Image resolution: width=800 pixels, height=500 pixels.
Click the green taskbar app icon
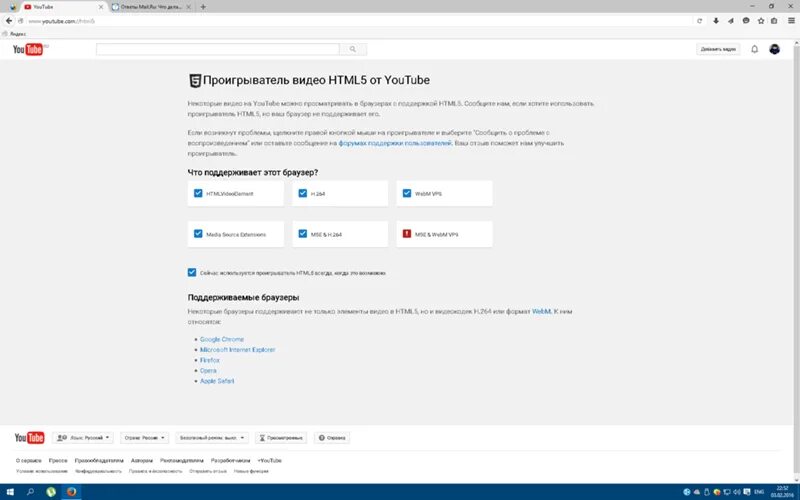point(51,492)
